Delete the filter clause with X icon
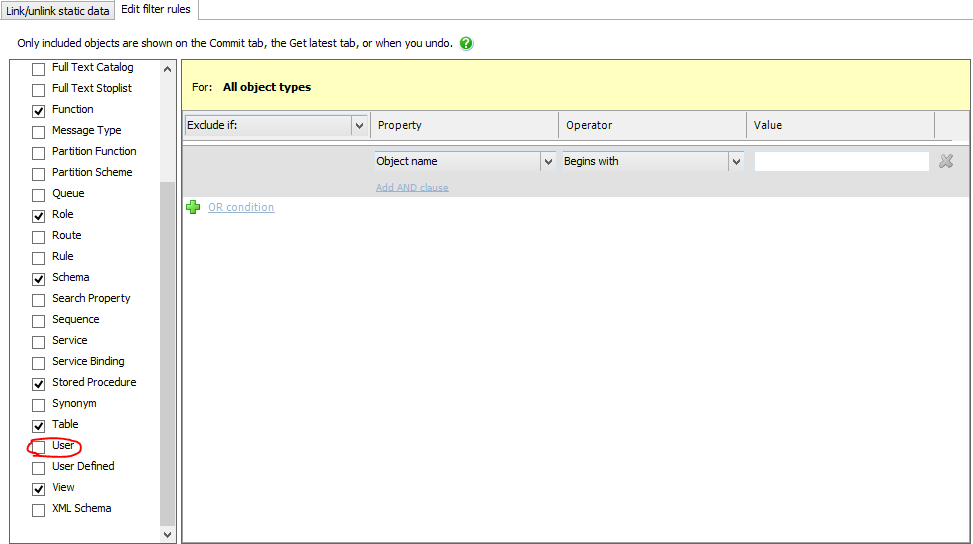973x544 pixels. (x=946, y=161)
